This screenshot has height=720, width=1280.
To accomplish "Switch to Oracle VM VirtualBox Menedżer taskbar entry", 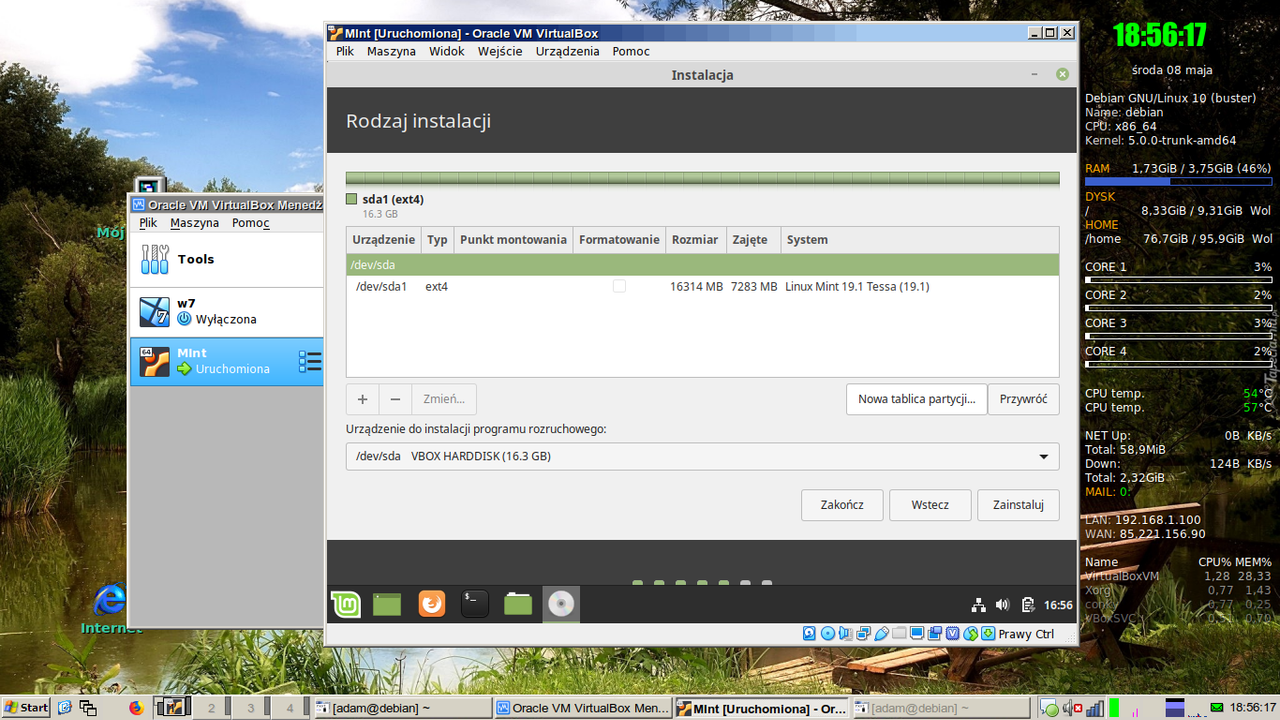I will [583, 708].
